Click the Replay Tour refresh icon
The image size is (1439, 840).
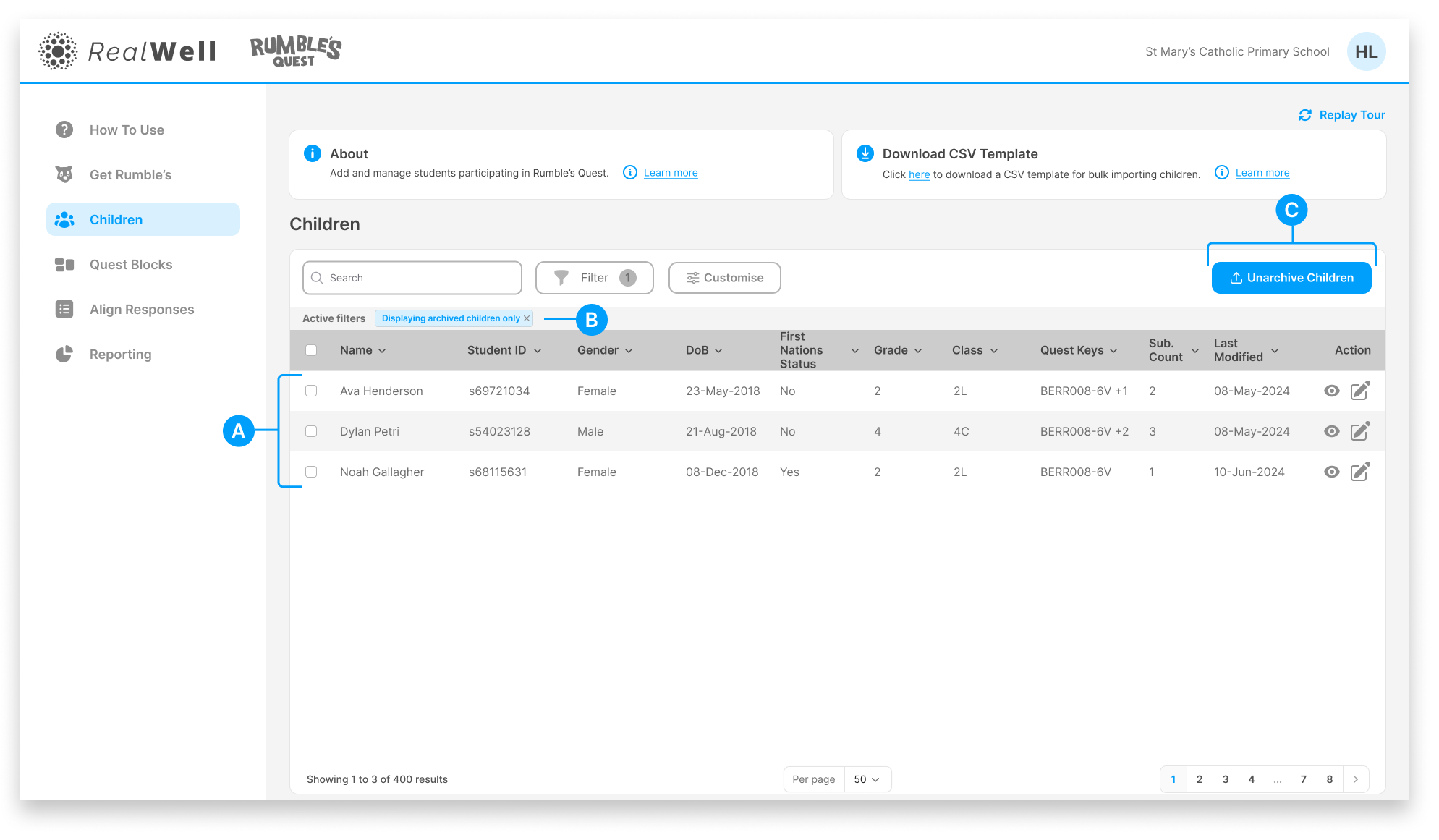pos(1305,115)
